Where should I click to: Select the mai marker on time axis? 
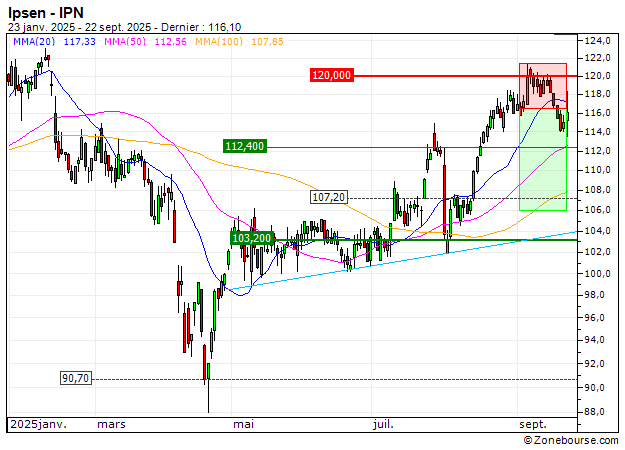tap(243, 424)
